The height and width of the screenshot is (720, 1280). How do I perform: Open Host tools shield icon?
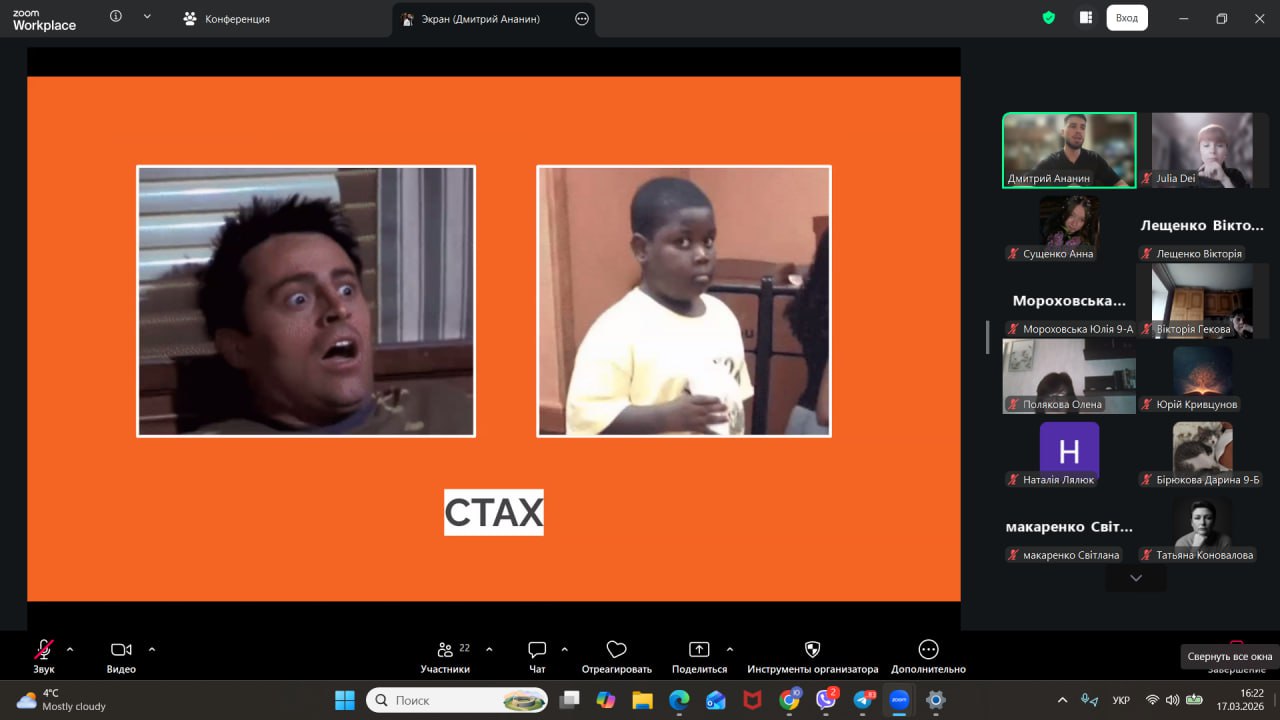(x=812, y=650)
